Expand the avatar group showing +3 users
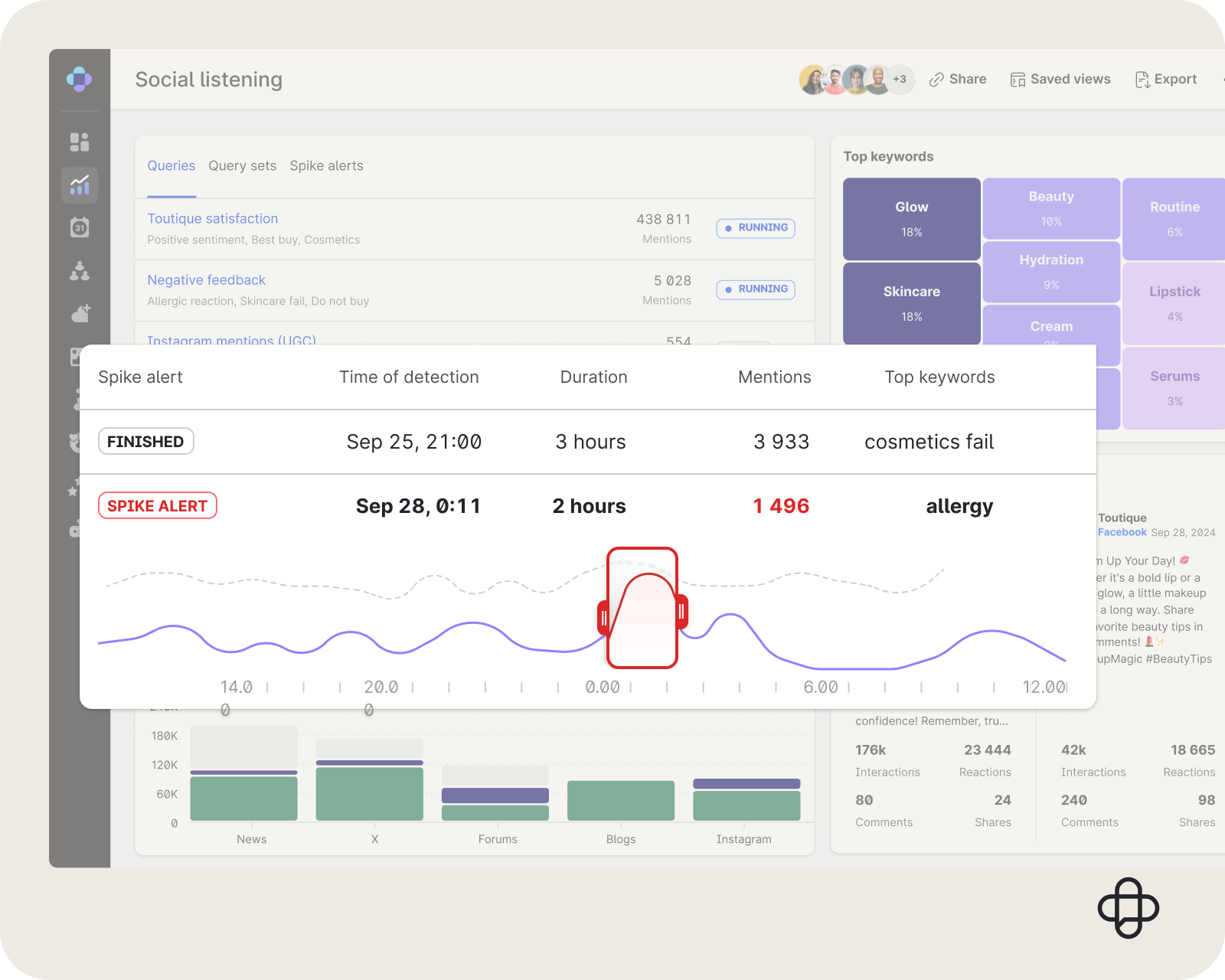This screenshot has height=980, width=1225. (899, 79)
